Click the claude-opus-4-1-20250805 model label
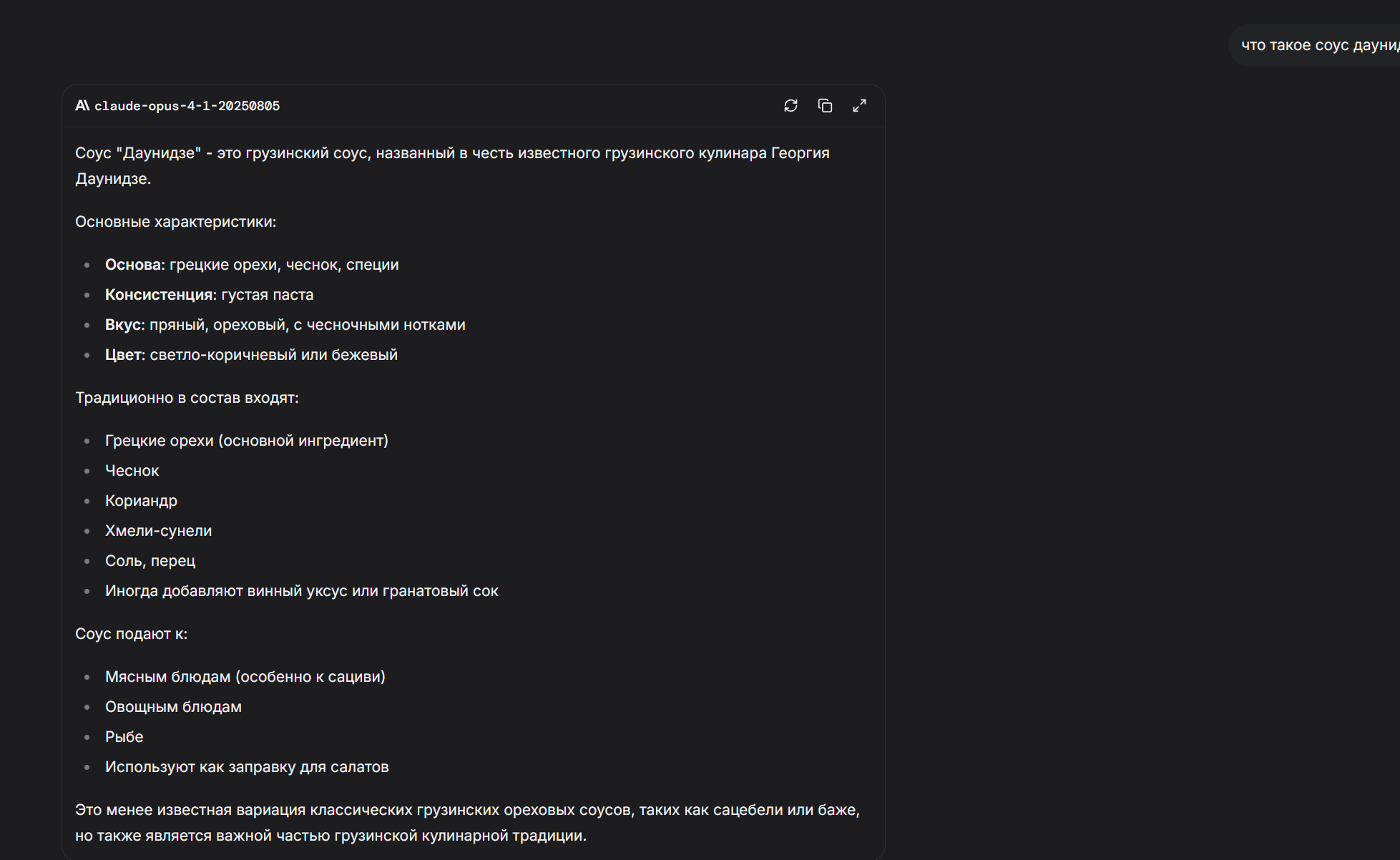The height and width of the screenshot is (860, 1400). click(187, 106)
